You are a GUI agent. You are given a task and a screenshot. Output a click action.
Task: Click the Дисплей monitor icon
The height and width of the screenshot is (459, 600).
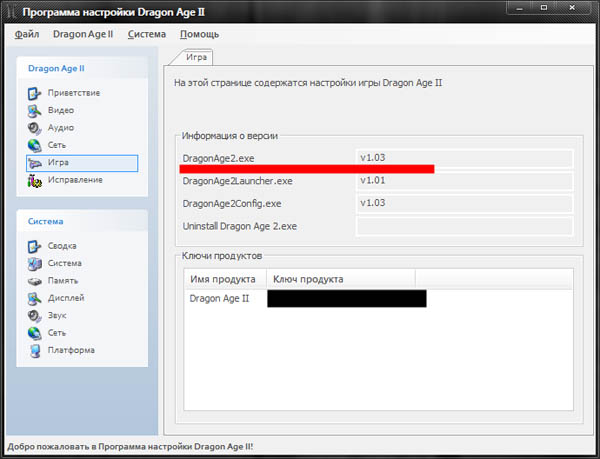(x=34, y=298)
